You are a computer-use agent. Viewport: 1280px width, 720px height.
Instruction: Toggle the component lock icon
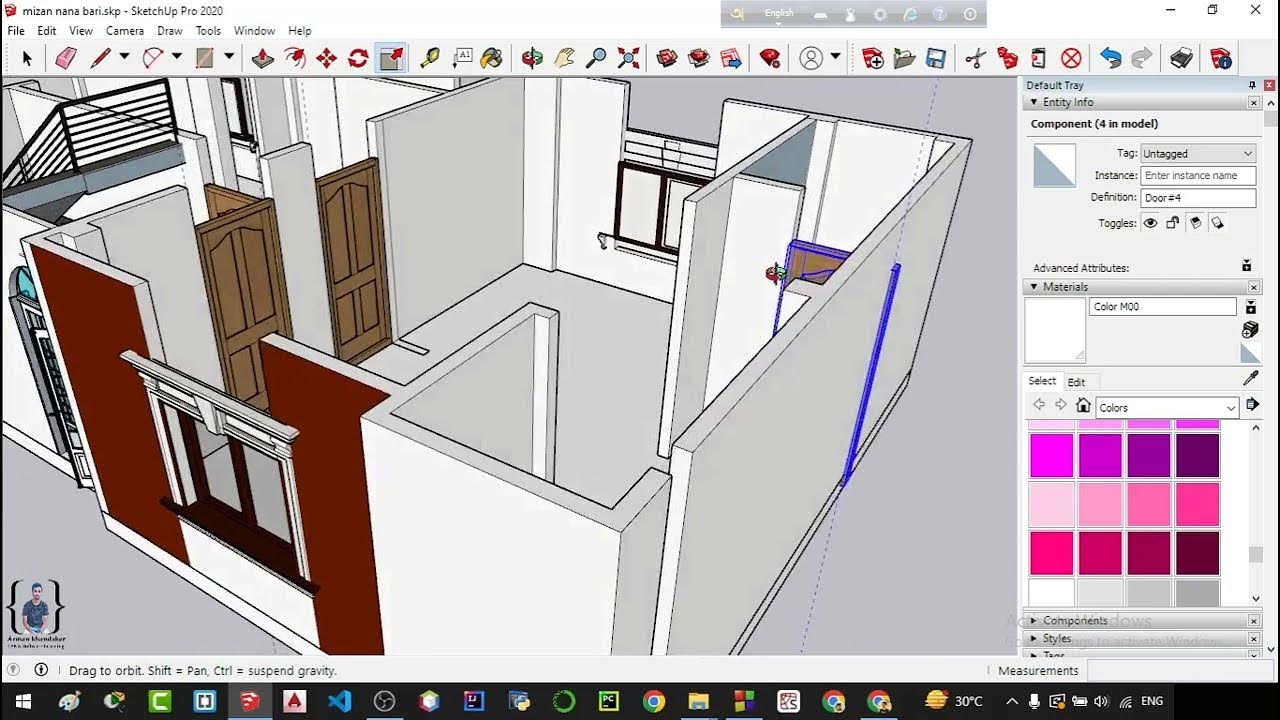click(x=1173, y=223)
